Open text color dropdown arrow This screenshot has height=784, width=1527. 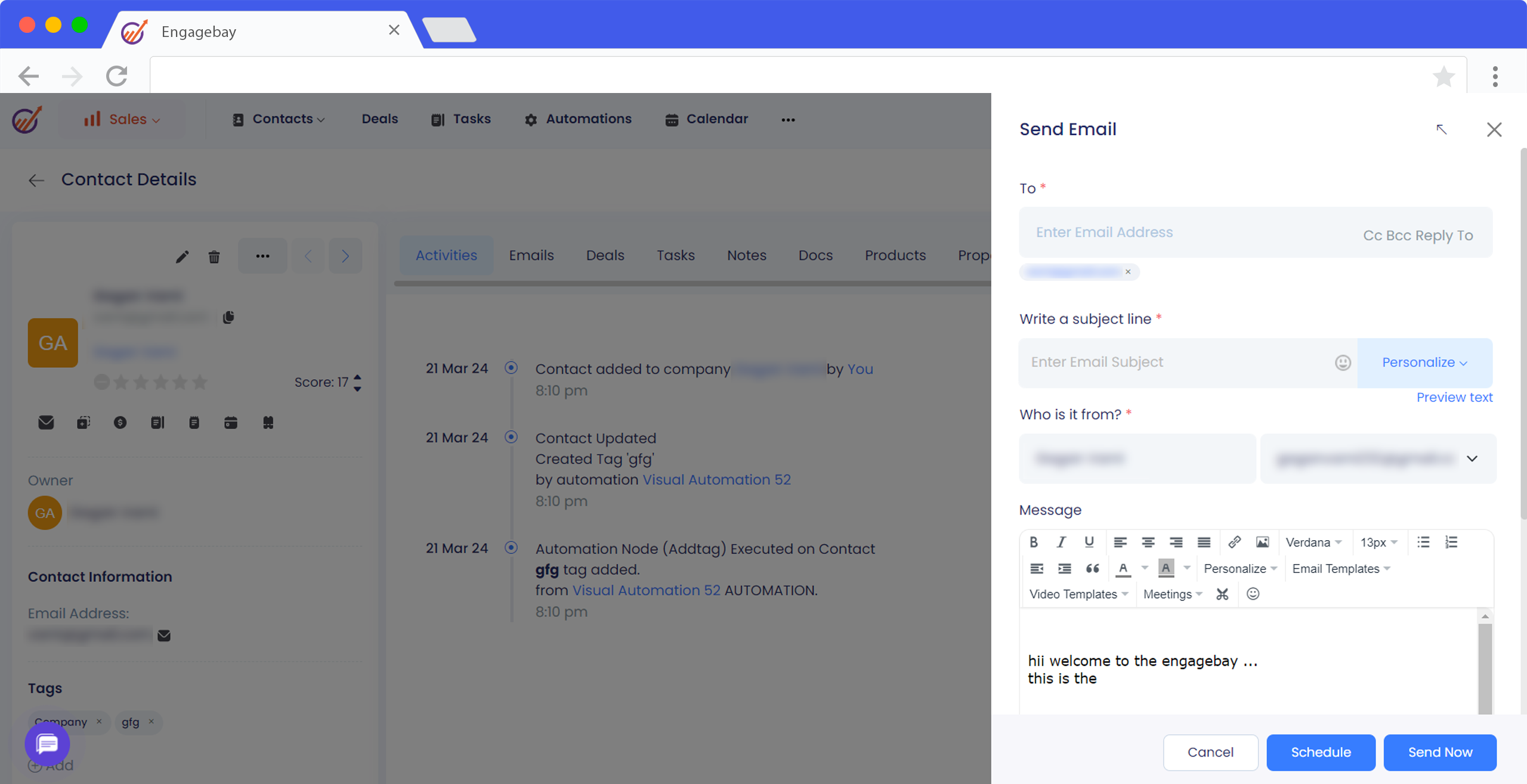click(1145, 568)
